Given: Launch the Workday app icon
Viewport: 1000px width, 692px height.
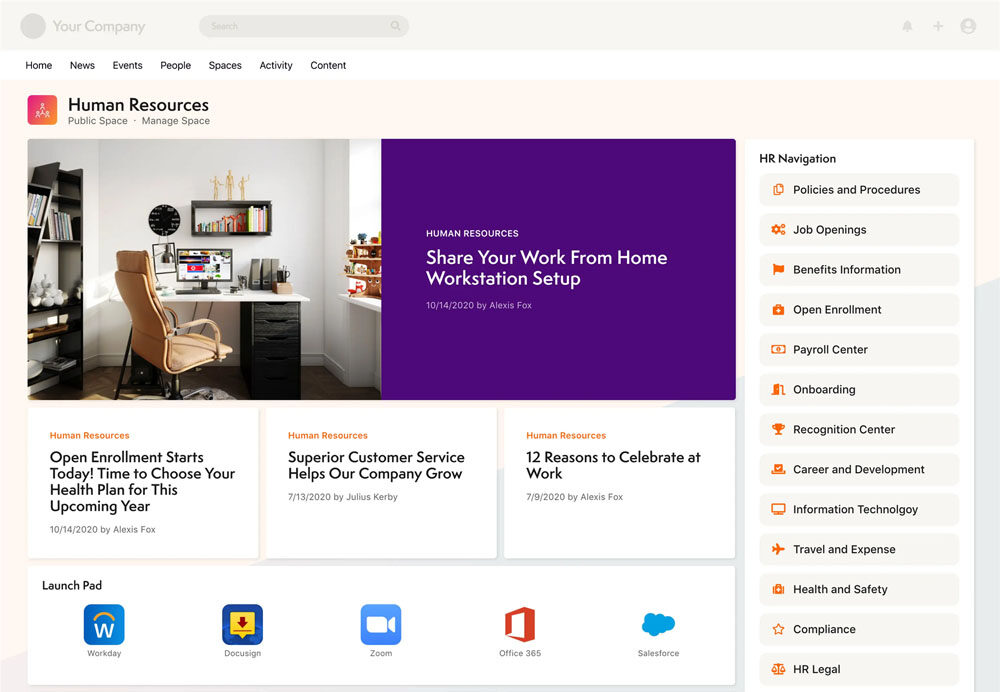Looking at the screenshot, I should (104, 625).
